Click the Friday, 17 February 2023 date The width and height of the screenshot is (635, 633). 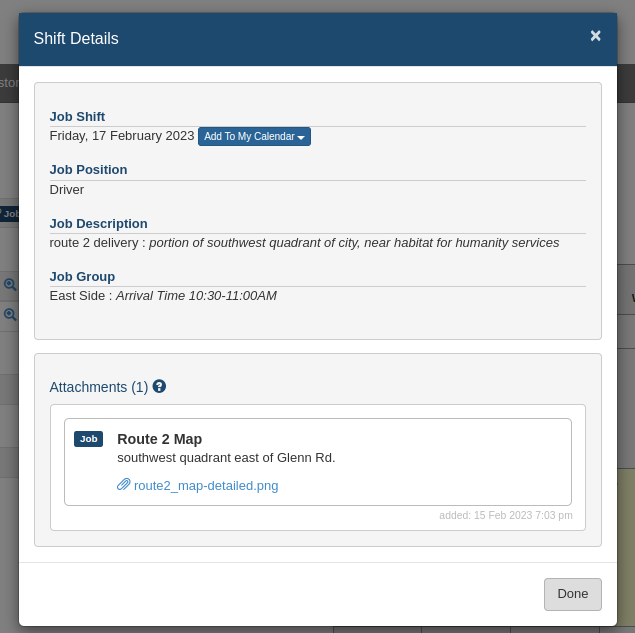tap(122, 136)
